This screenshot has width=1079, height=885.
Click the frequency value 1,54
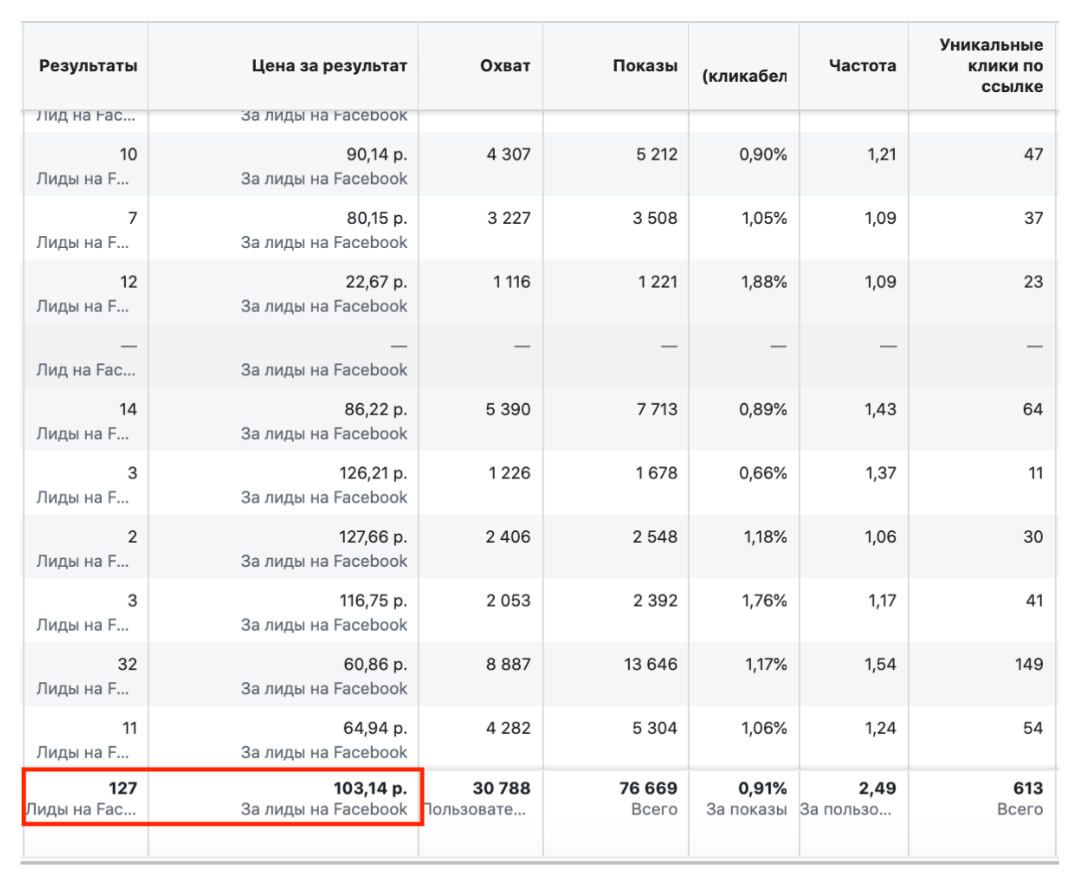880,665
